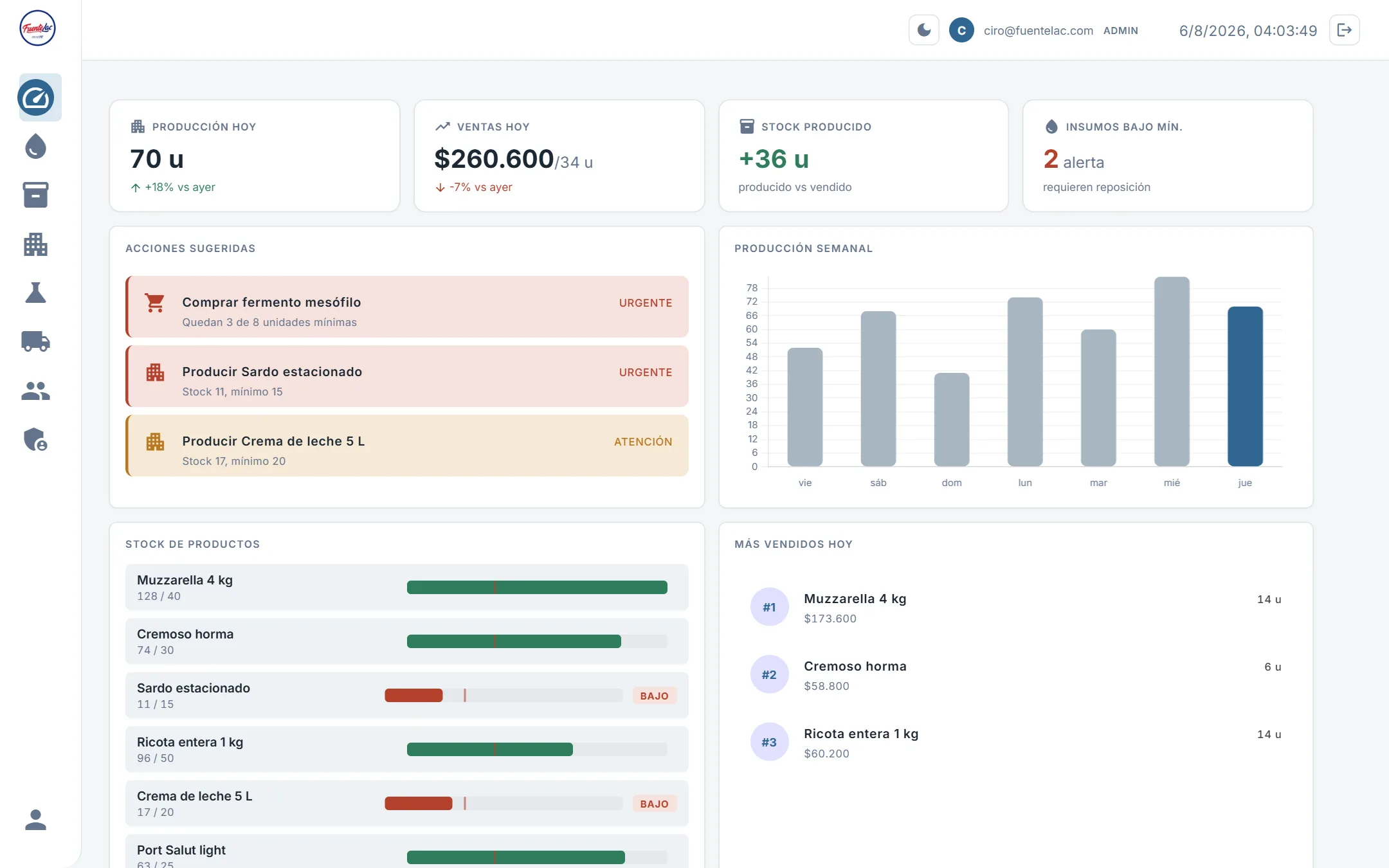The image size is (1389, 868).
Task: Select the Muzzarella 4 kg stock row name
Action: click(x=185, y=580)
